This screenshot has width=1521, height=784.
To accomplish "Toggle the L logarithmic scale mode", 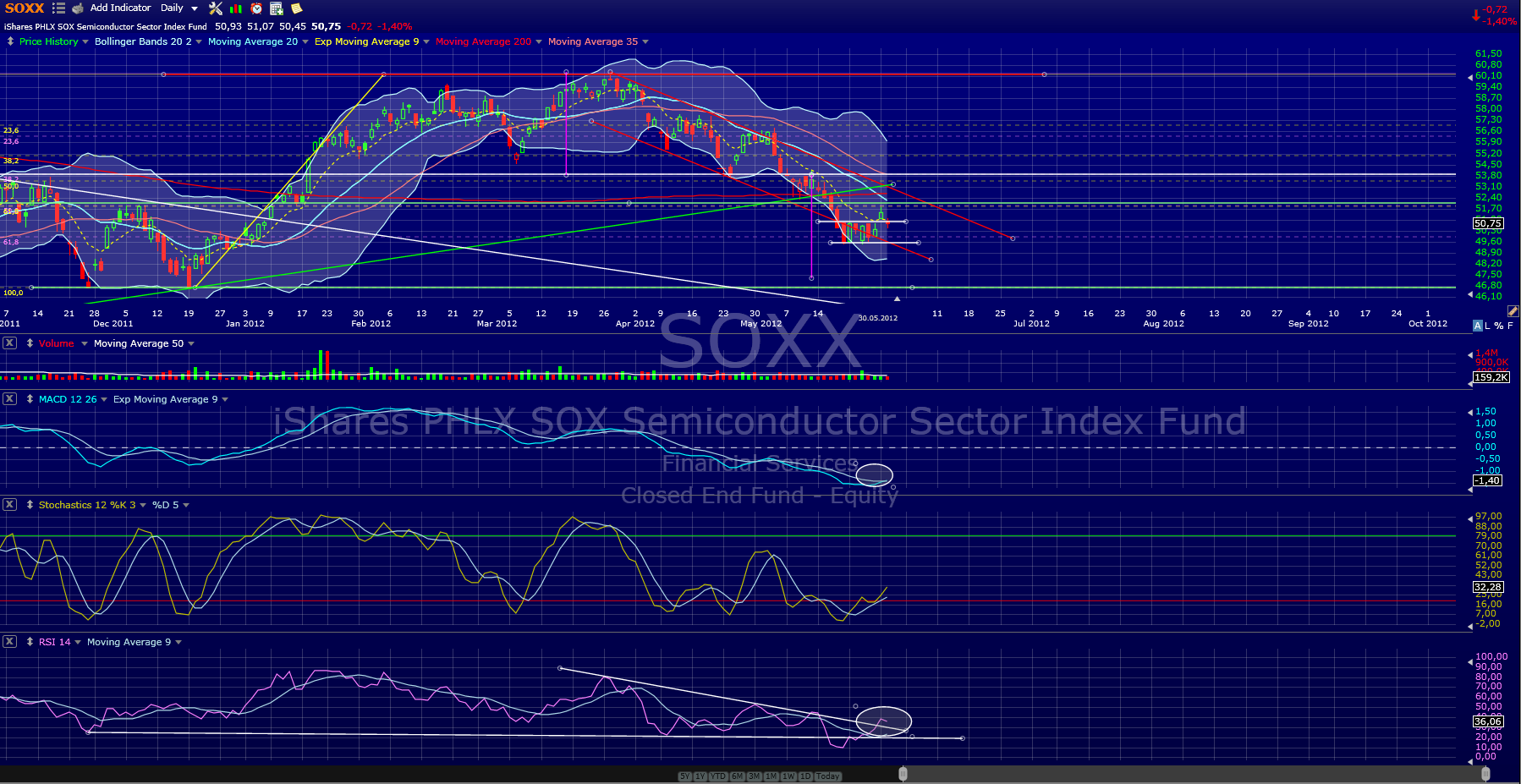I will click(1488, 326).
